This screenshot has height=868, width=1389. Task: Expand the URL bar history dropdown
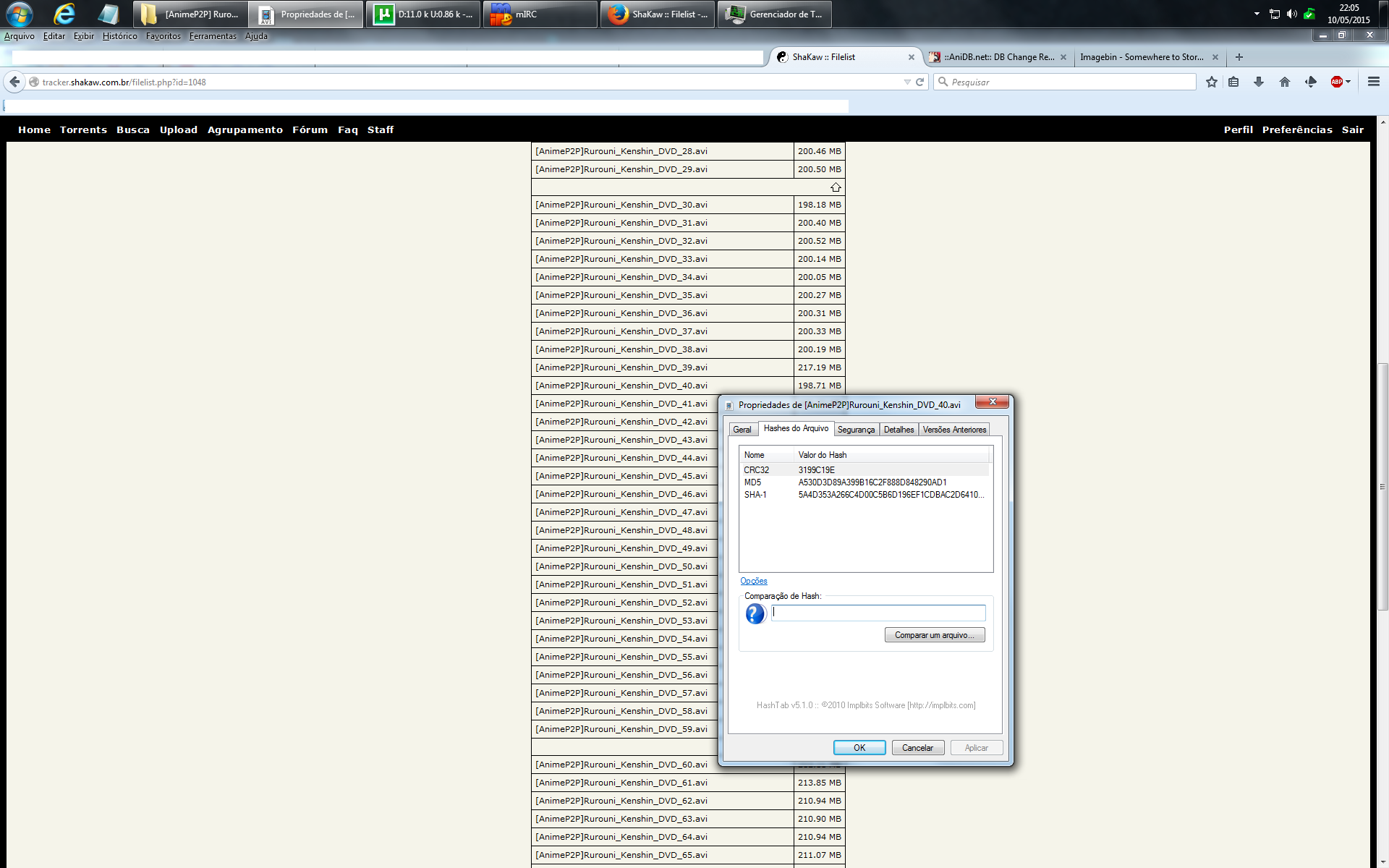(x=907, y=82)
